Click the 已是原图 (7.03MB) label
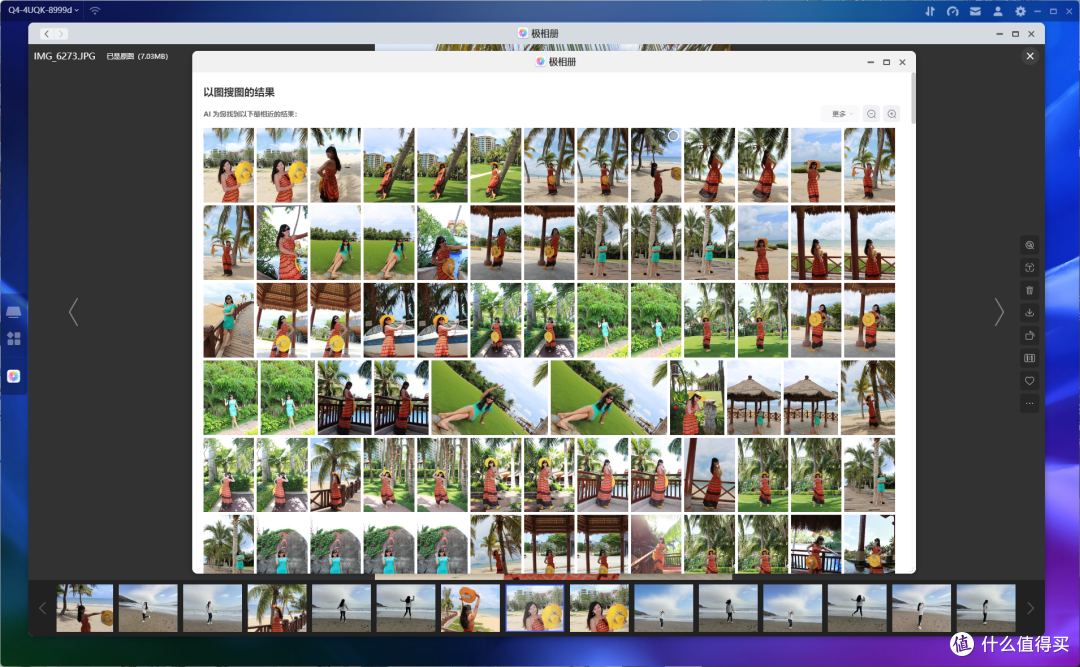Viewport: 1080px width, 667px height. click(x=137, y=57)
